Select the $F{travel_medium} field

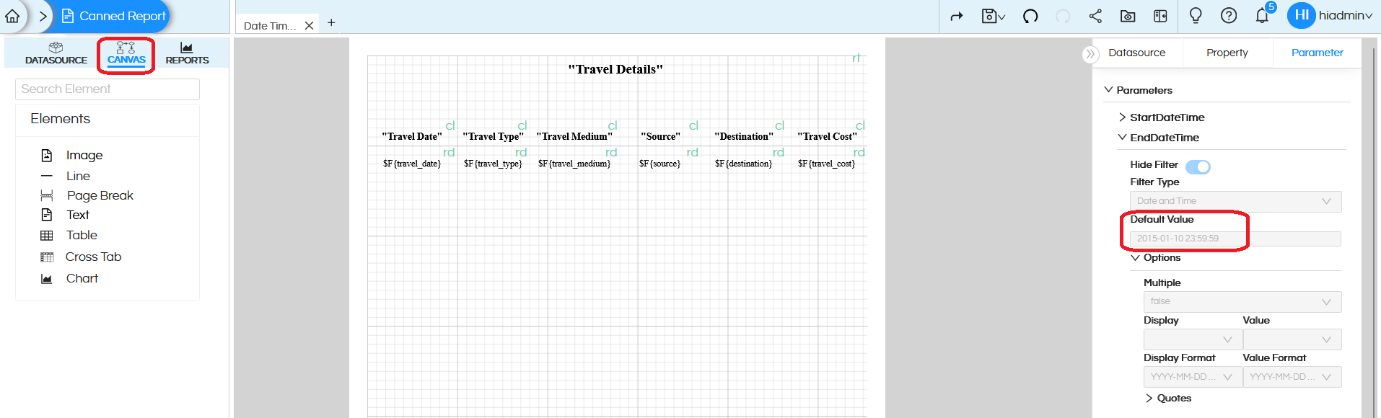point(574,163)
